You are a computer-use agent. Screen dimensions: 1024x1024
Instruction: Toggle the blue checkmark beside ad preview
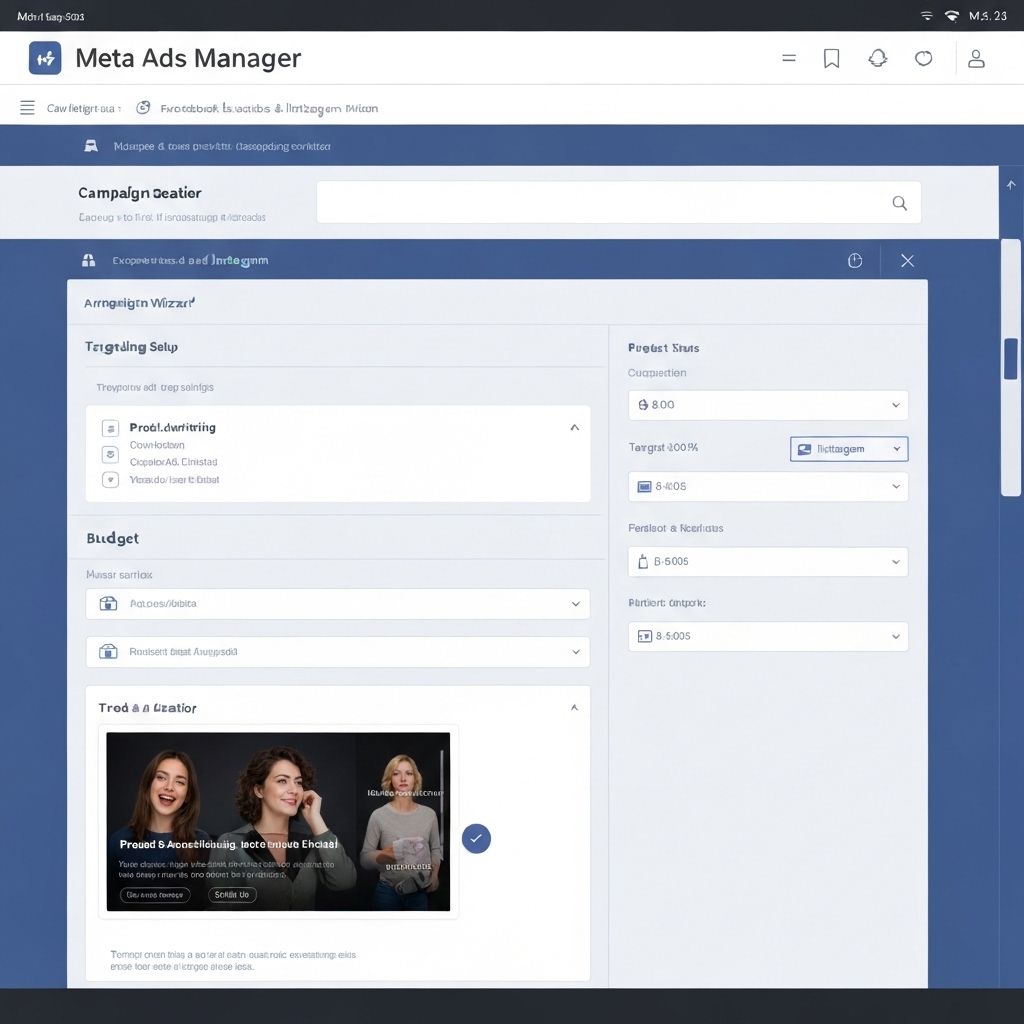point(476,838)
